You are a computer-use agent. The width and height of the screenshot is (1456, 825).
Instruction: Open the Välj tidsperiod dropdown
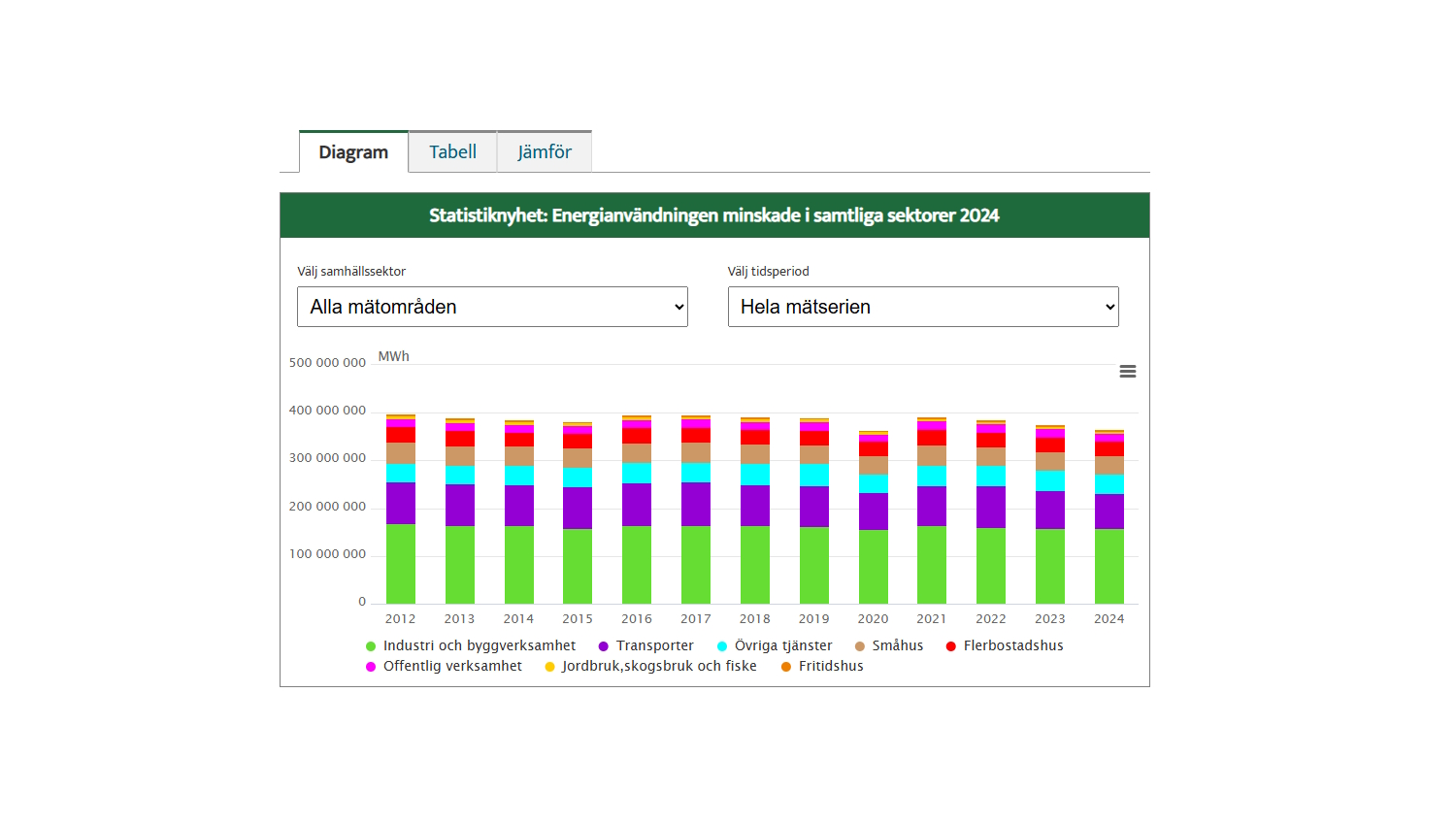pos(923,307)
